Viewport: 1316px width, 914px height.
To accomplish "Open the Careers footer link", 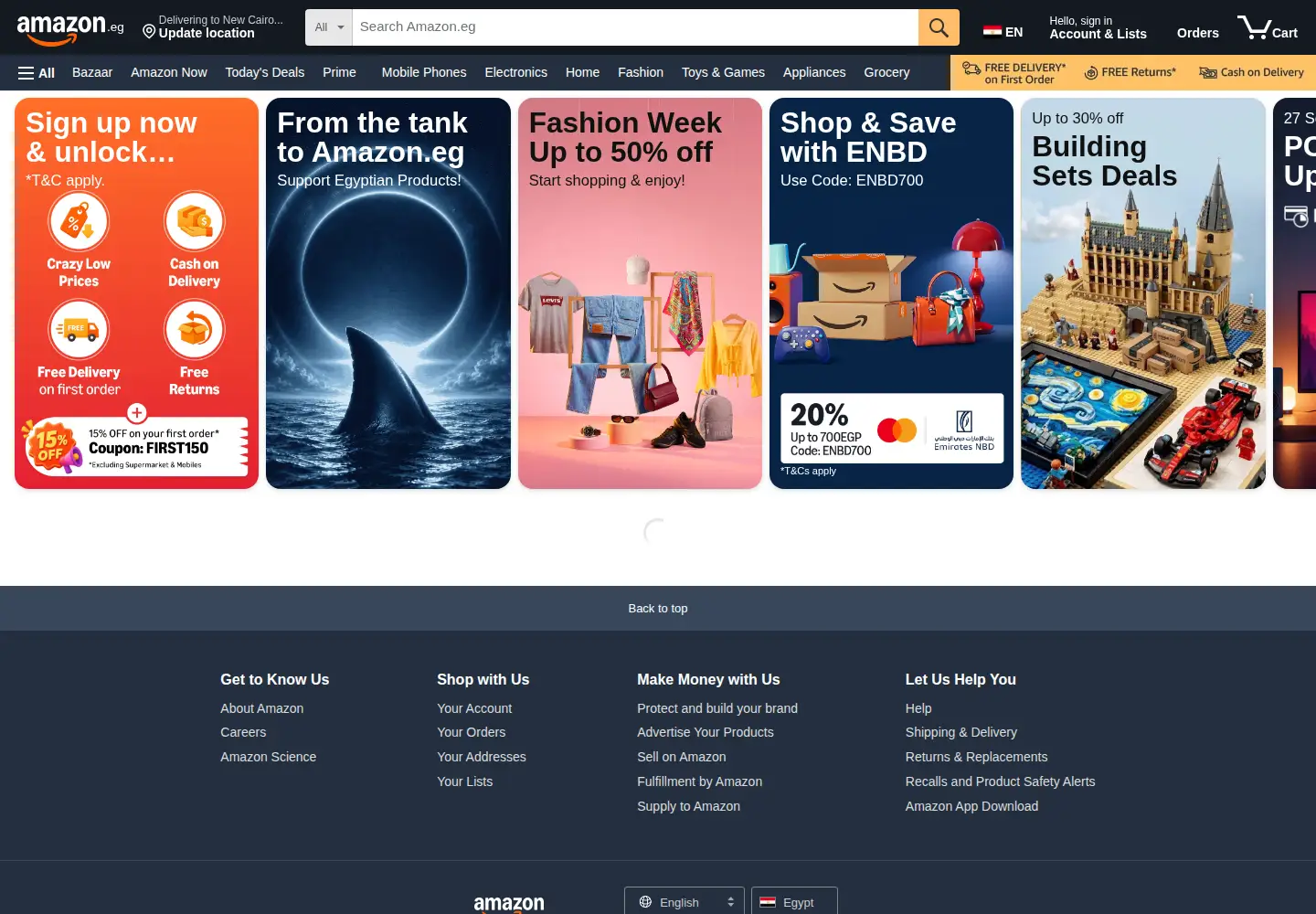I will pyautogui.click(x=243, y=732).
